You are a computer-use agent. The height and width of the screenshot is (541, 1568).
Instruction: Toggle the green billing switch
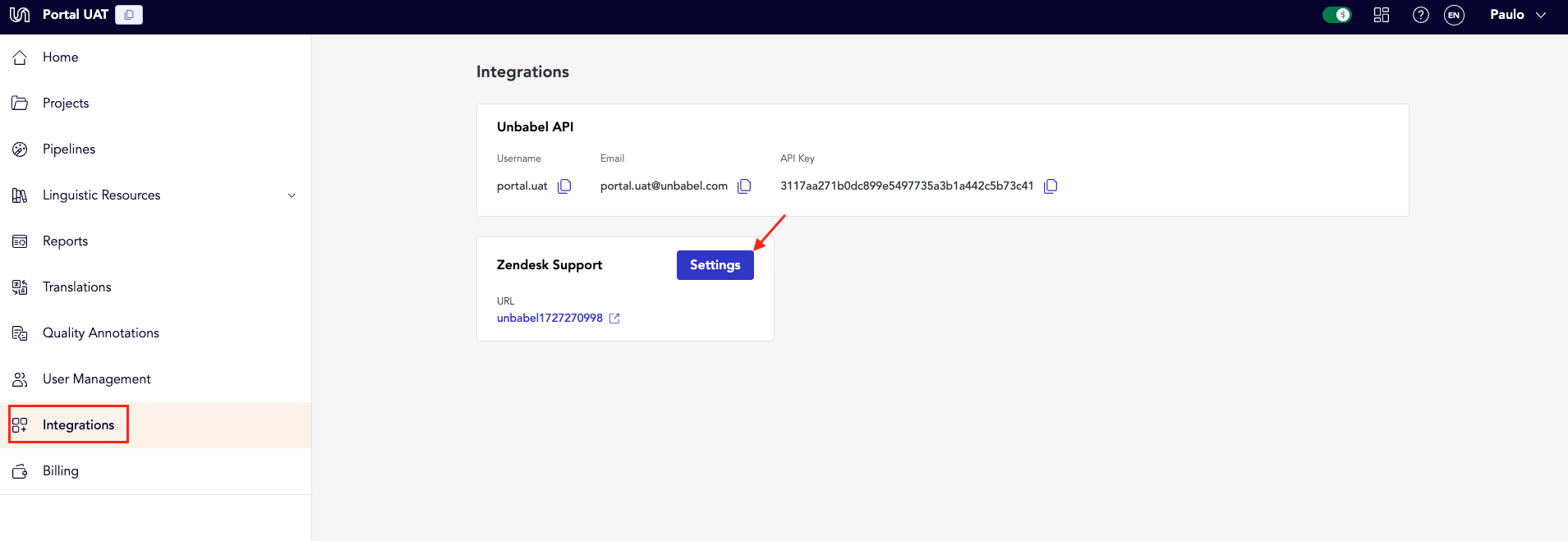pyautogui.click(x=1336, y=15)
